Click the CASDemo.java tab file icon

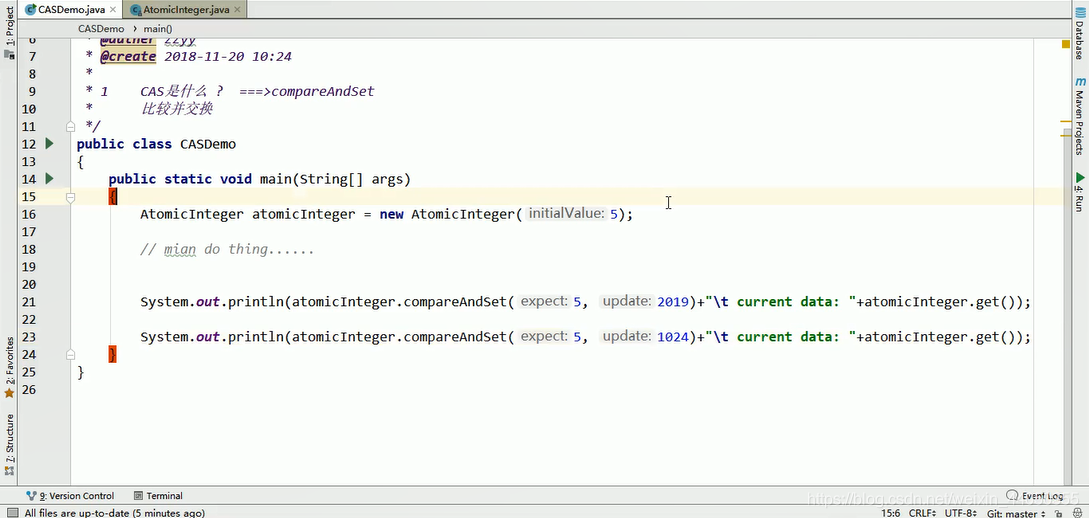[x=30, y=10]
